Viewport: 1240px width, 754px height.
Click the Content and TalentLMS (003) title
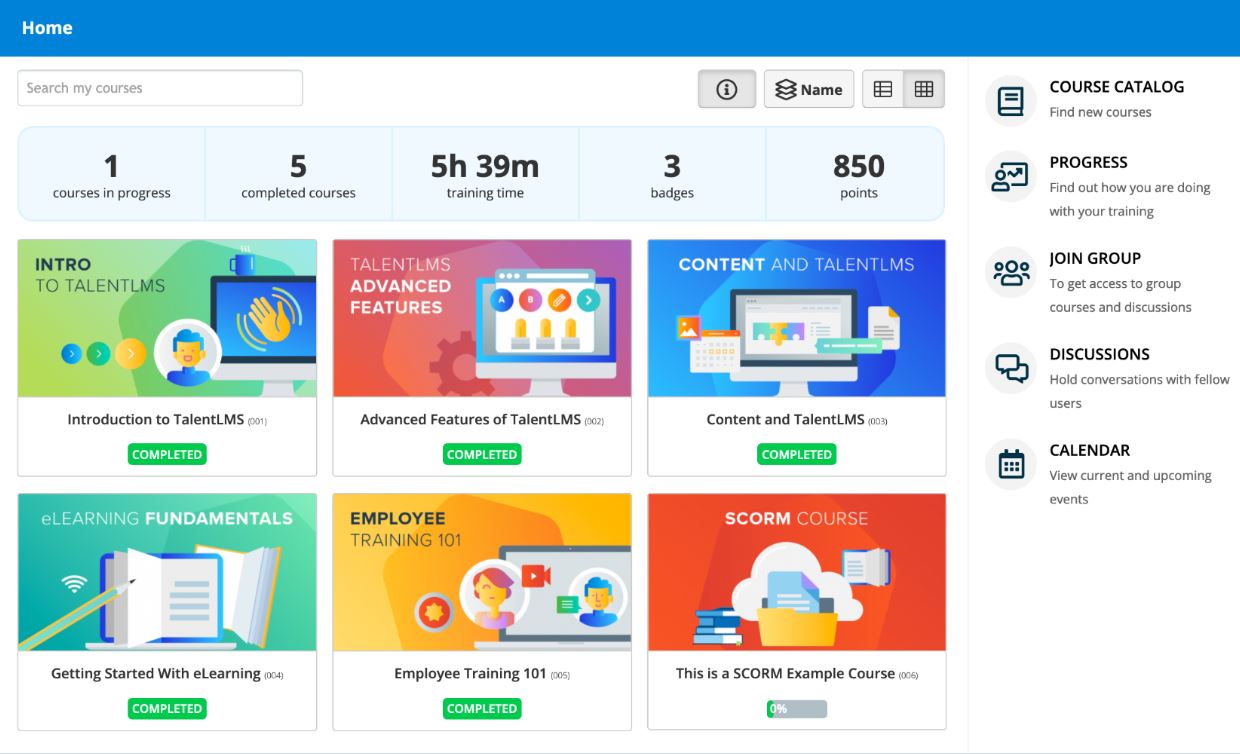click(x=797, y=420)
